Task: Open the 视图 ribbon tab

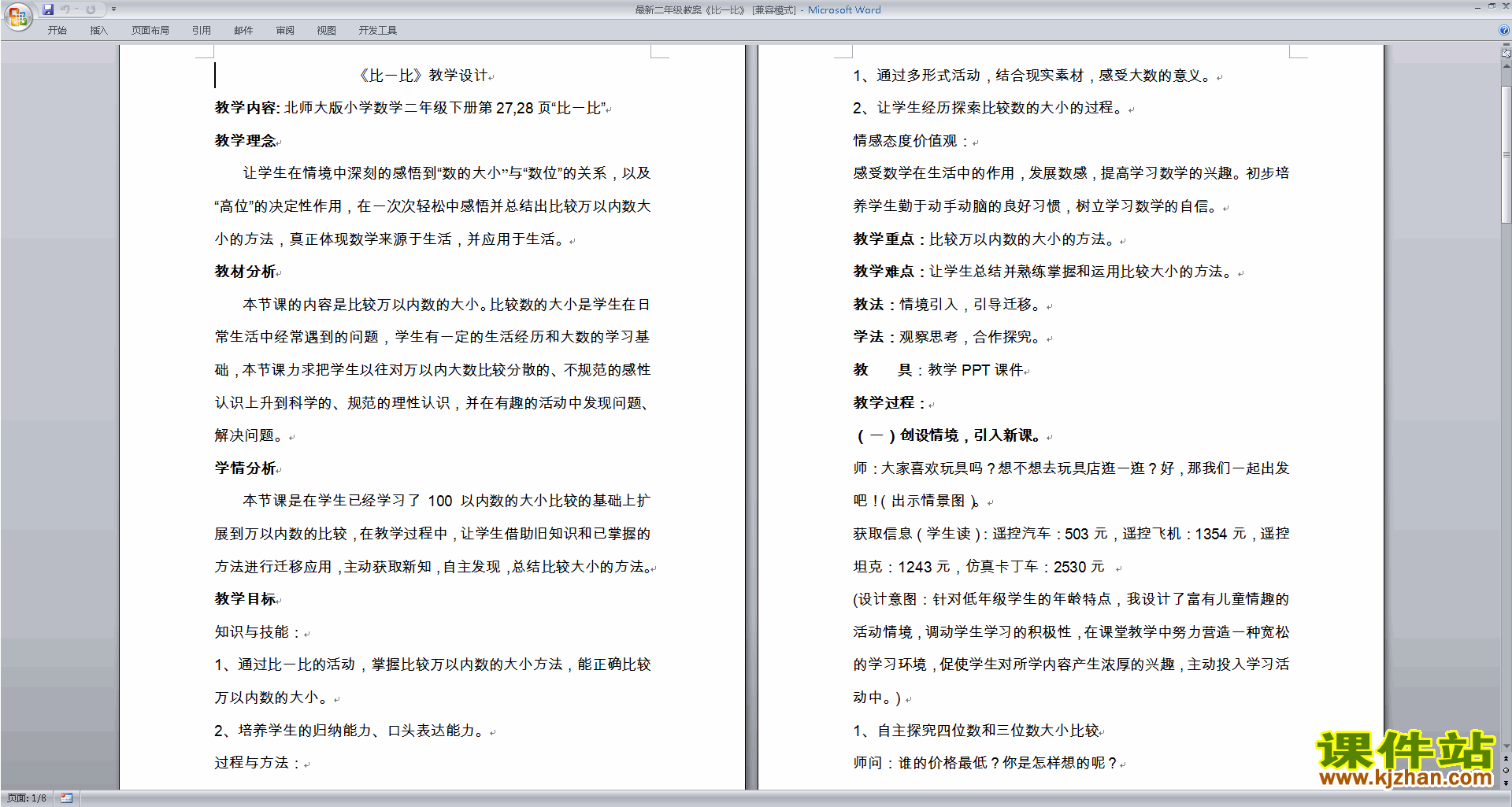Action: [x=327, y=31]
